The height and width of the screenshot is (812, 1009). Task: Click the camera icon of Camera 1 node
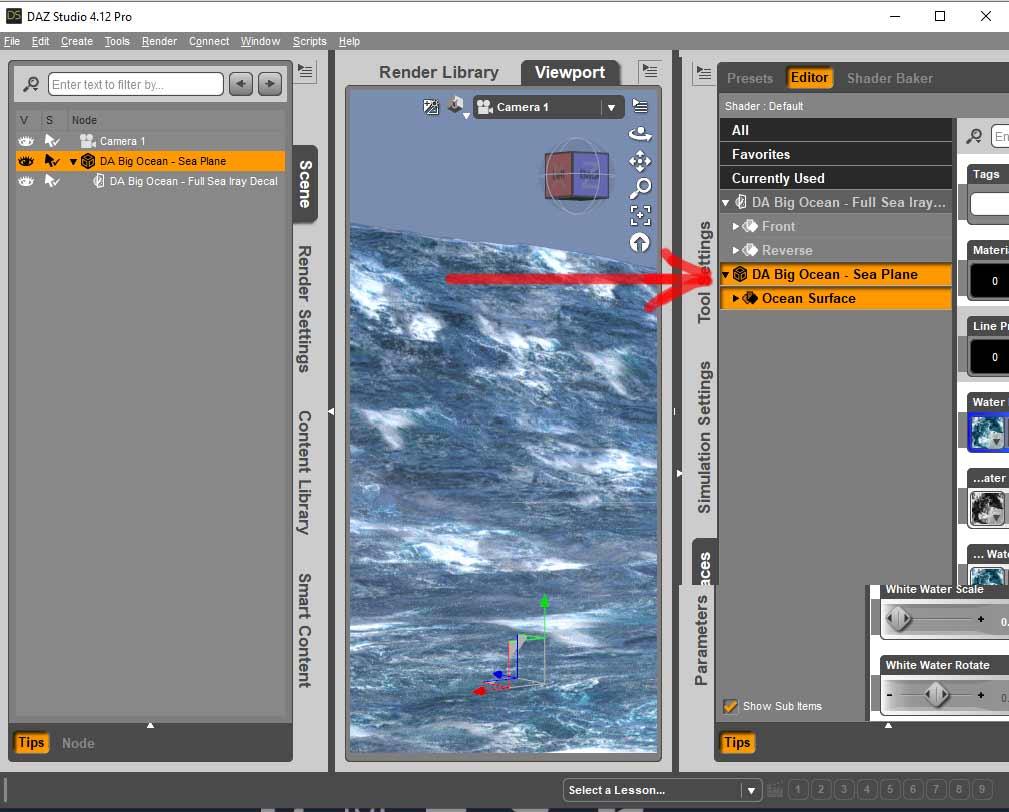tap(88, 140)
